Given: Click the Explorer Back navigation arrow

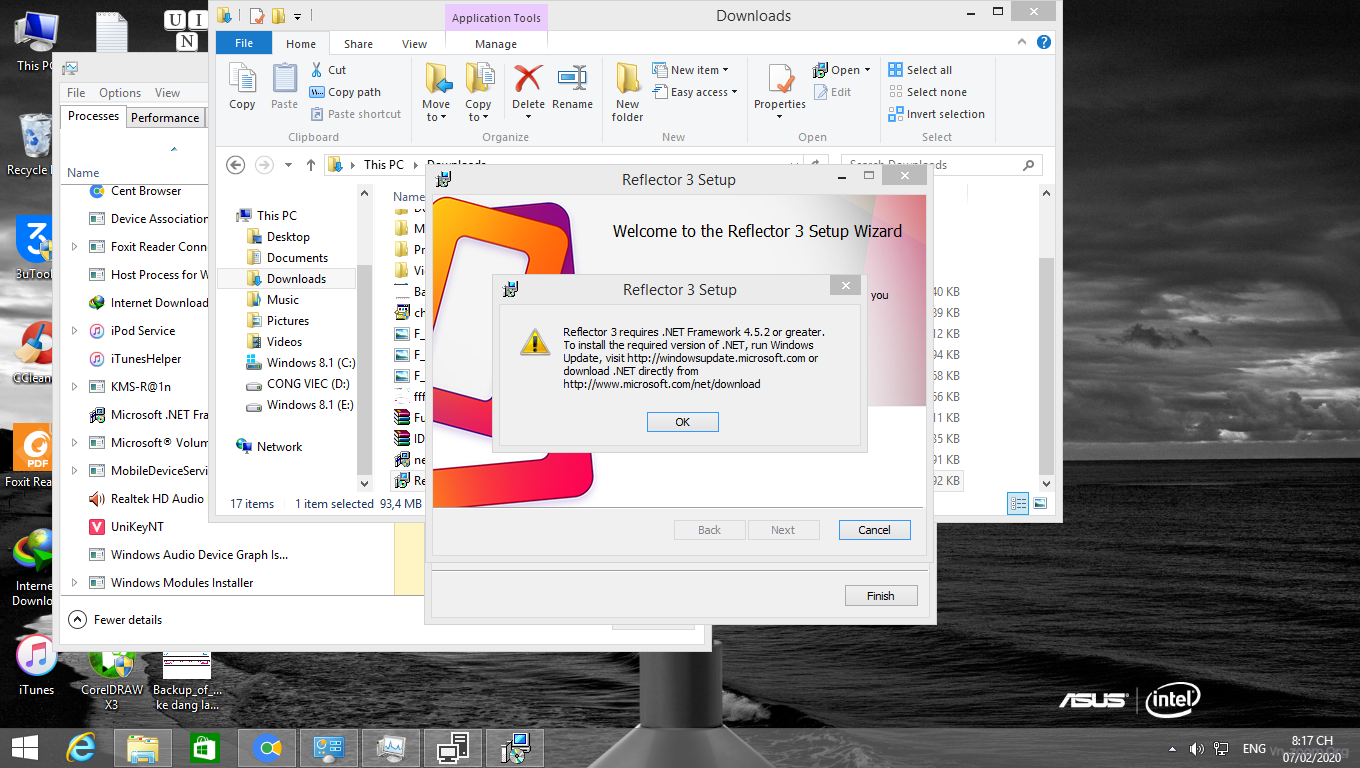Looking at the screenshot, I should [236, 165].
